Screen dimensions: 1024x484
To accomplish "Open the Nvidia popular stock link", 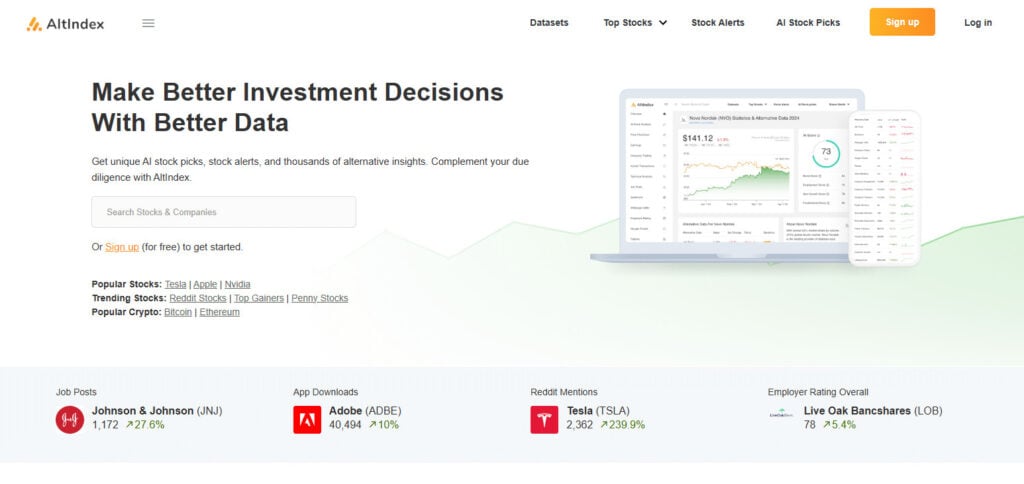I will (237, 284).
